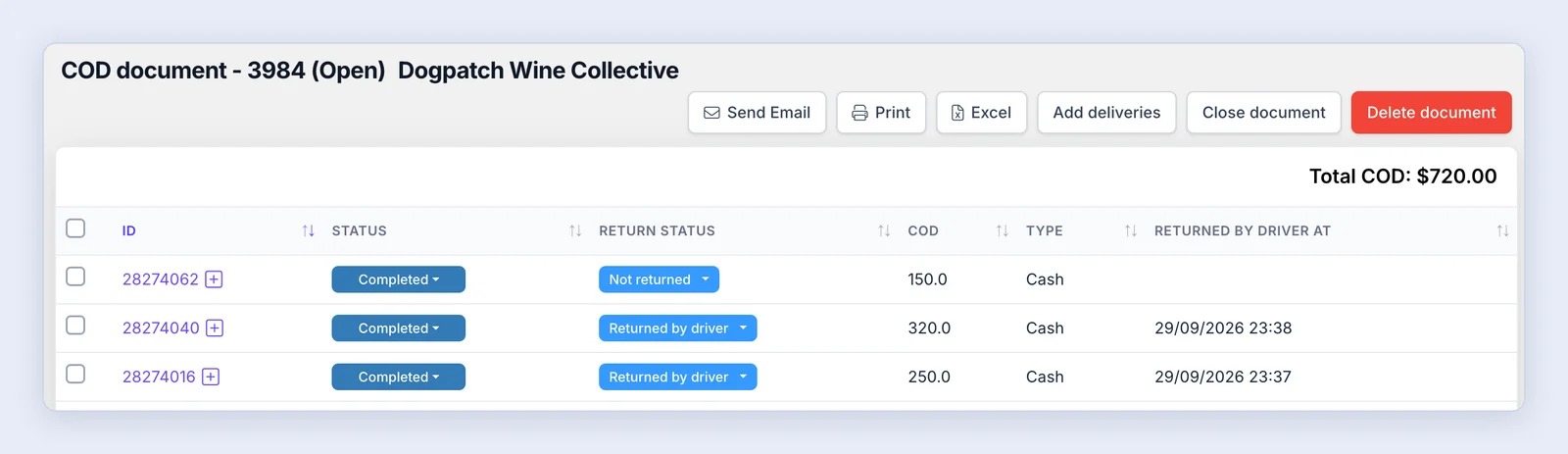Sort by COD column arrows

pyautogui.click(x=1002, y=231)
